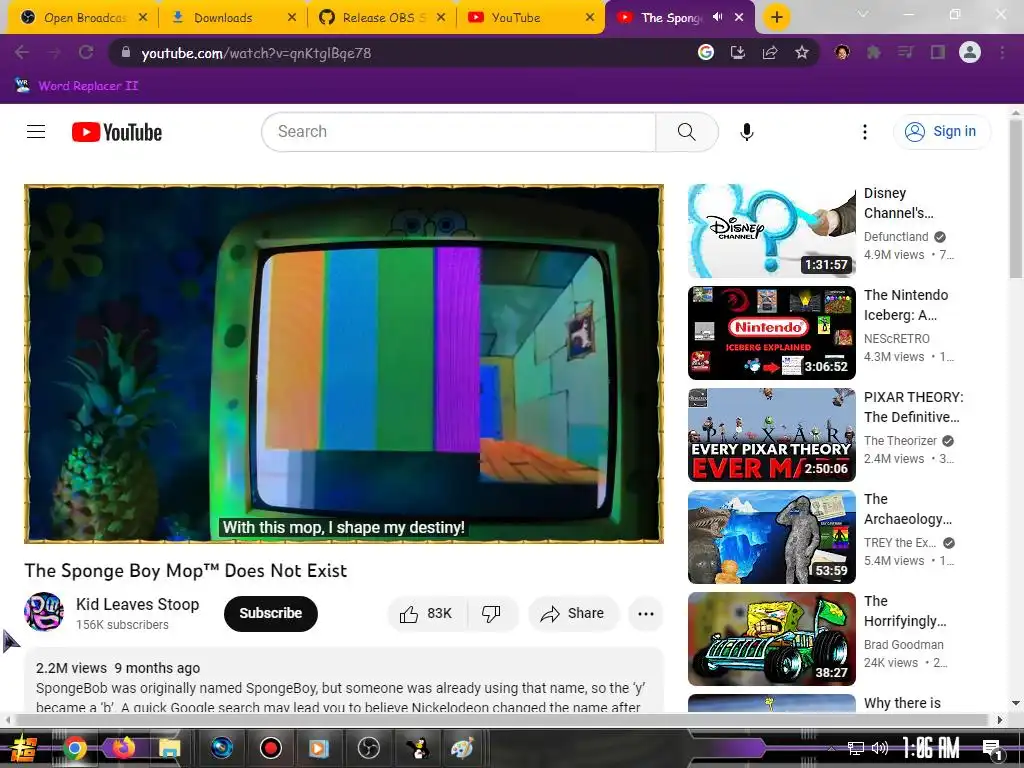Click the browser back arrow
The image size is (1024, 768).
click(x=22, y=53)
